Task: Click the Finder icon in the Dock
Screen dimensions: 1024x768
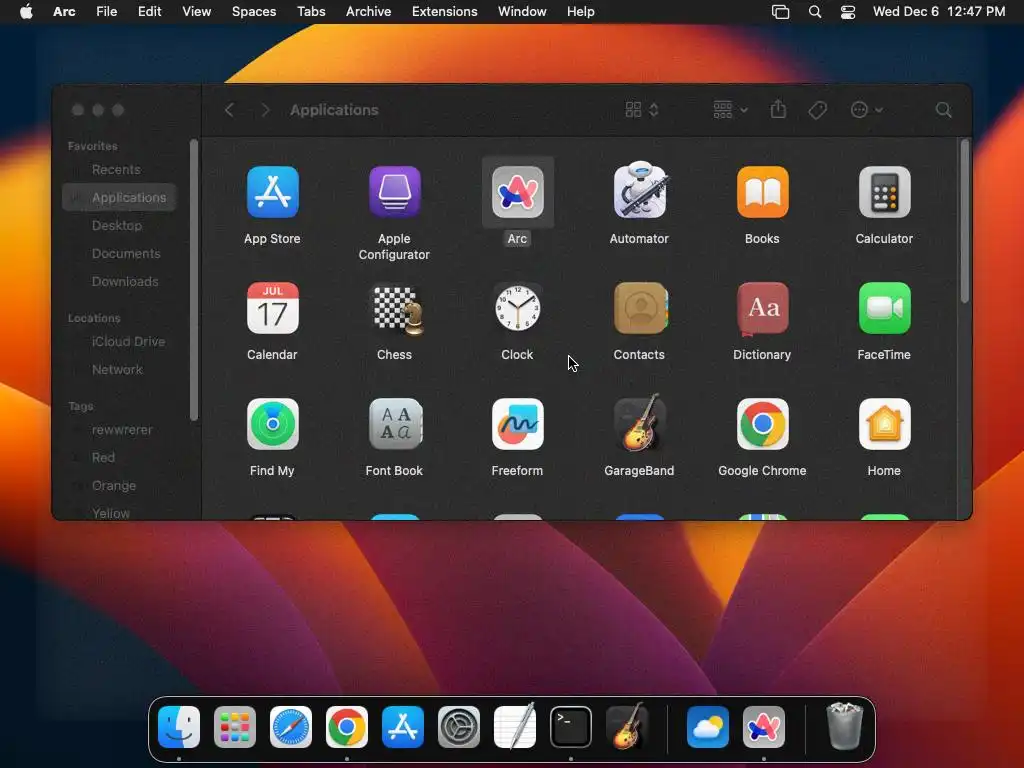Action: [179, 726]
